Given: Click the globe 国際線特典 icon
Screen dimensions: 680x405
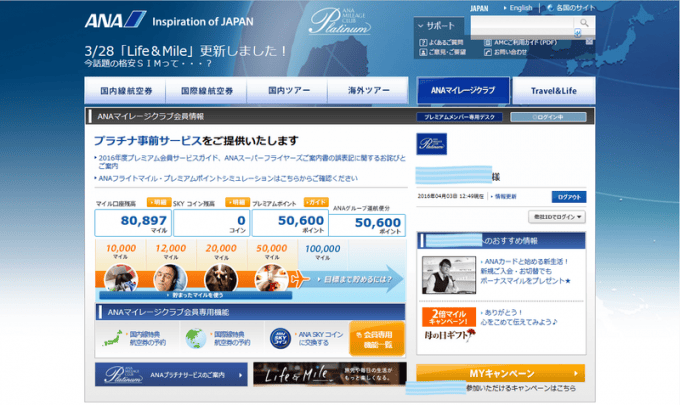Looking at the screenshot, I should click(196, 339).
